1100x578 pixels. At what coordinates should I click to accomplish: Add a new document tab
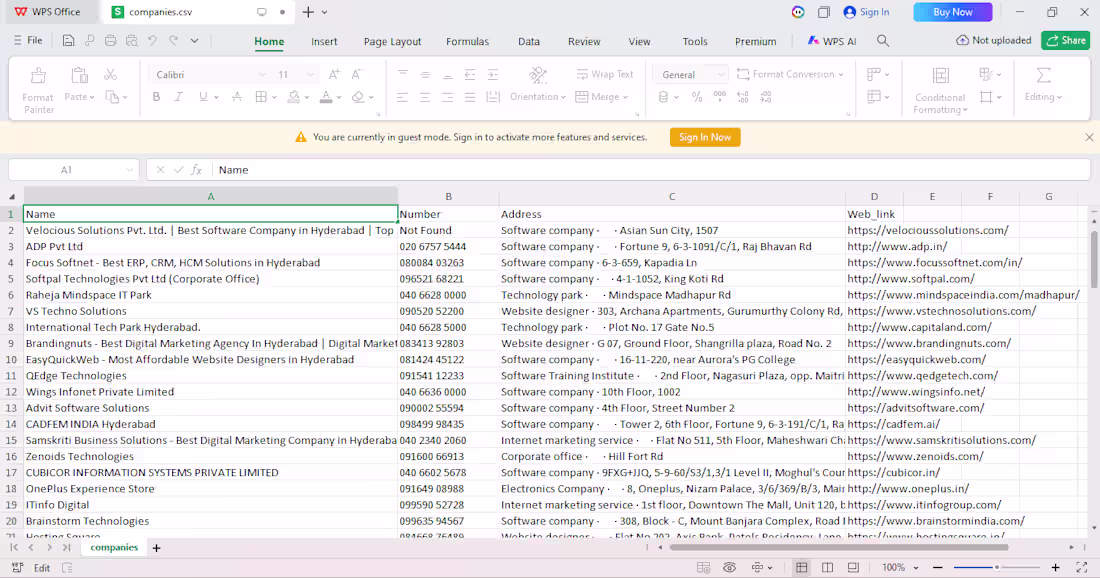pos(307,12)
